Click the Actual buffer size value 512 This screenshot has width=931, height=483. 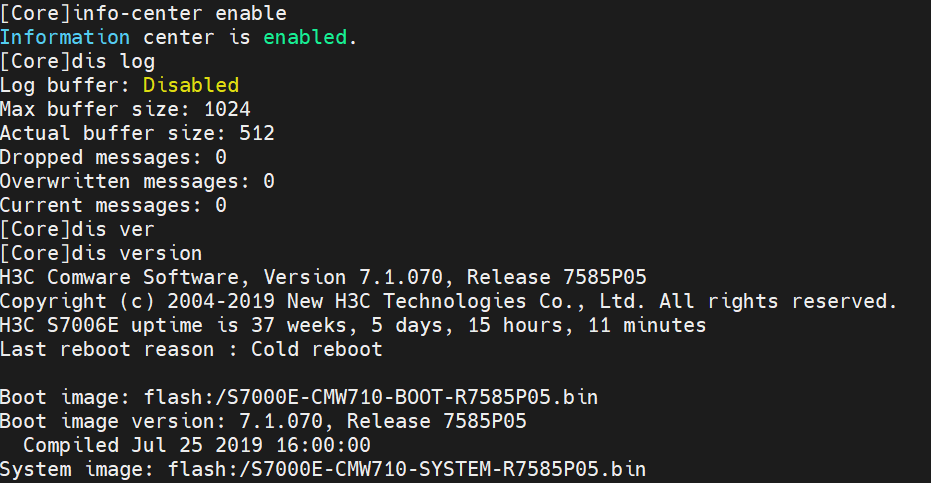tap(257, 133)
